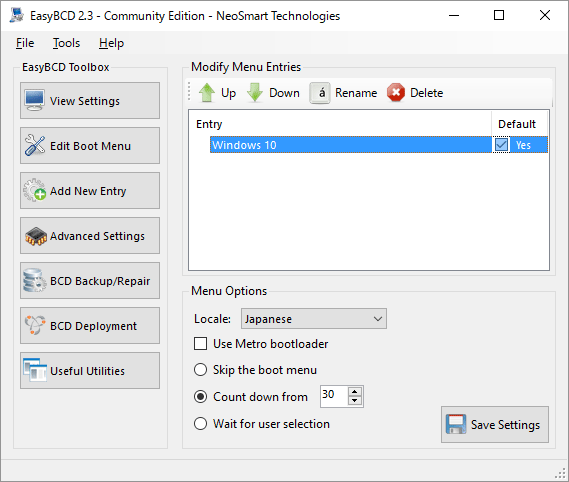
Task: Select Wait for user selection option
Action: tap(201, 424)
